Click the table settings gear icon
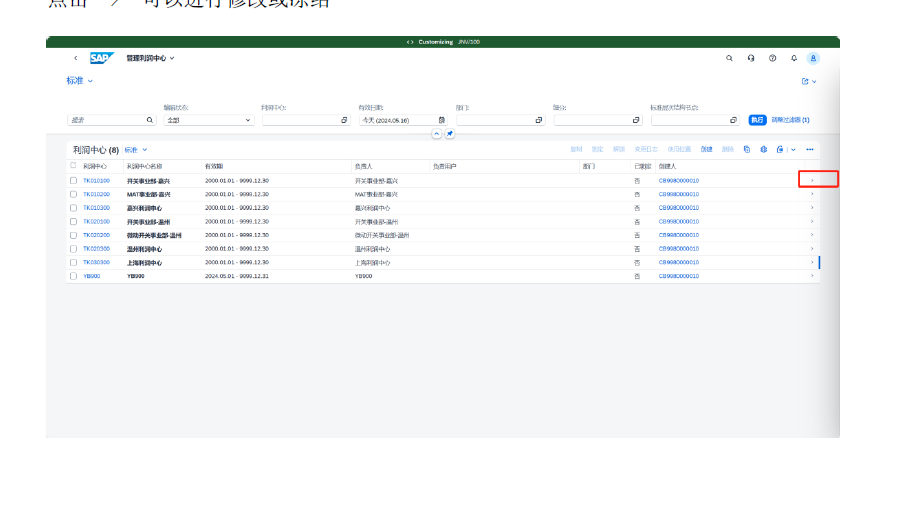This screenshot has width=915, height=520. (x=763, y=149)
